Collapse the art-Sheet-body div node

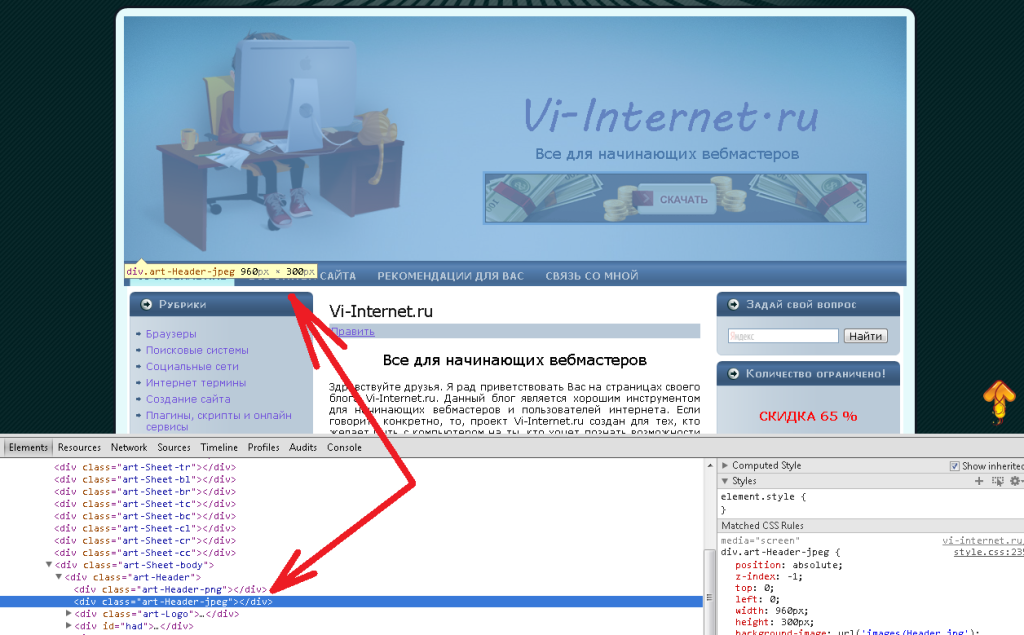tap(49, 565)
